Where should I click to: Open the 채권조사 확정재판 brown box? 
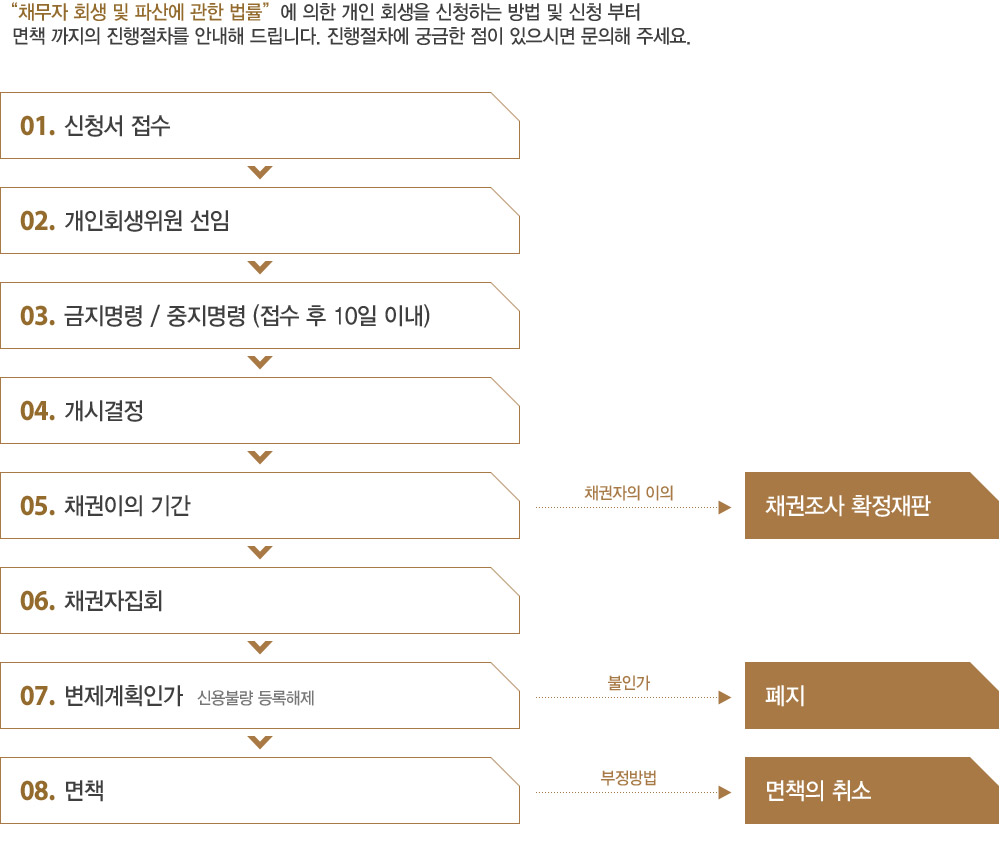coord(872,506)
